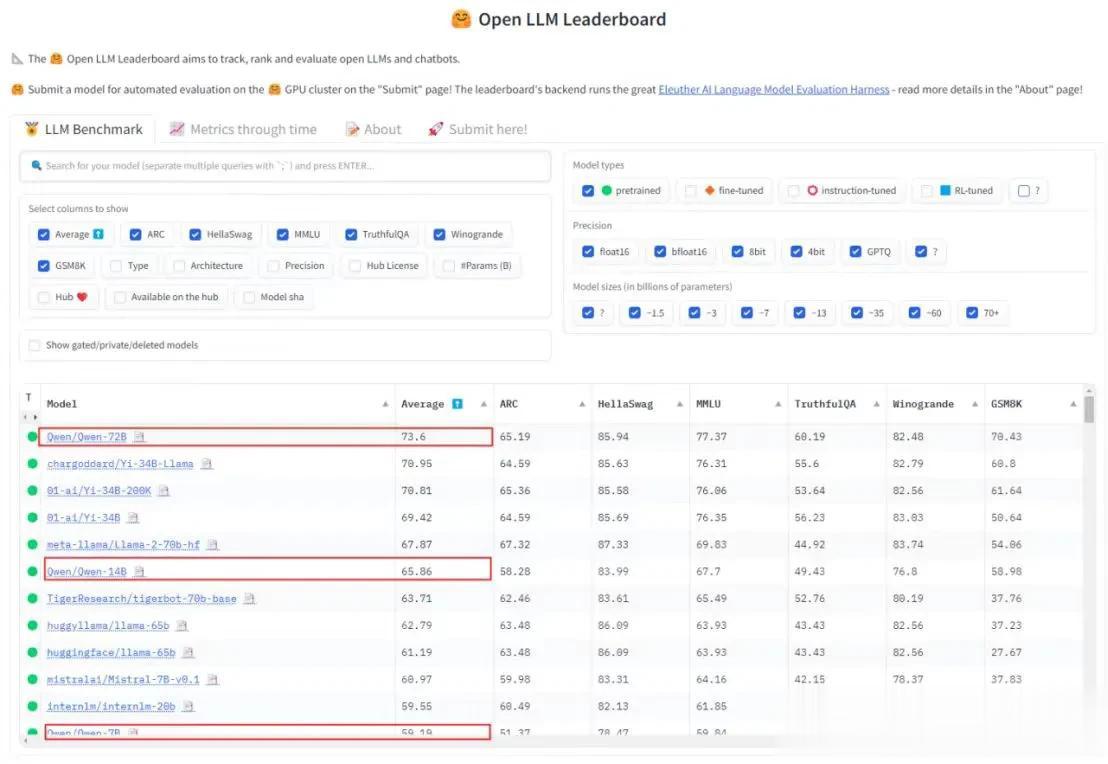Toggle the ~1.5 model size filter
This screenshot has height=764, width=1108.
[x=635, y=312]
